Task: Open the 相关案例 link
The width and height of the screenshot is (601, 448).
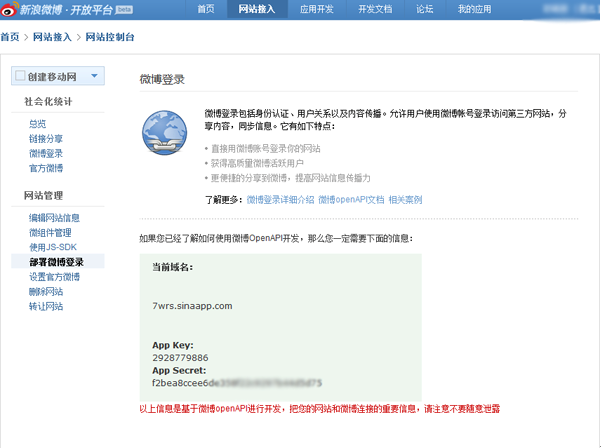Action: pos(405,200)
